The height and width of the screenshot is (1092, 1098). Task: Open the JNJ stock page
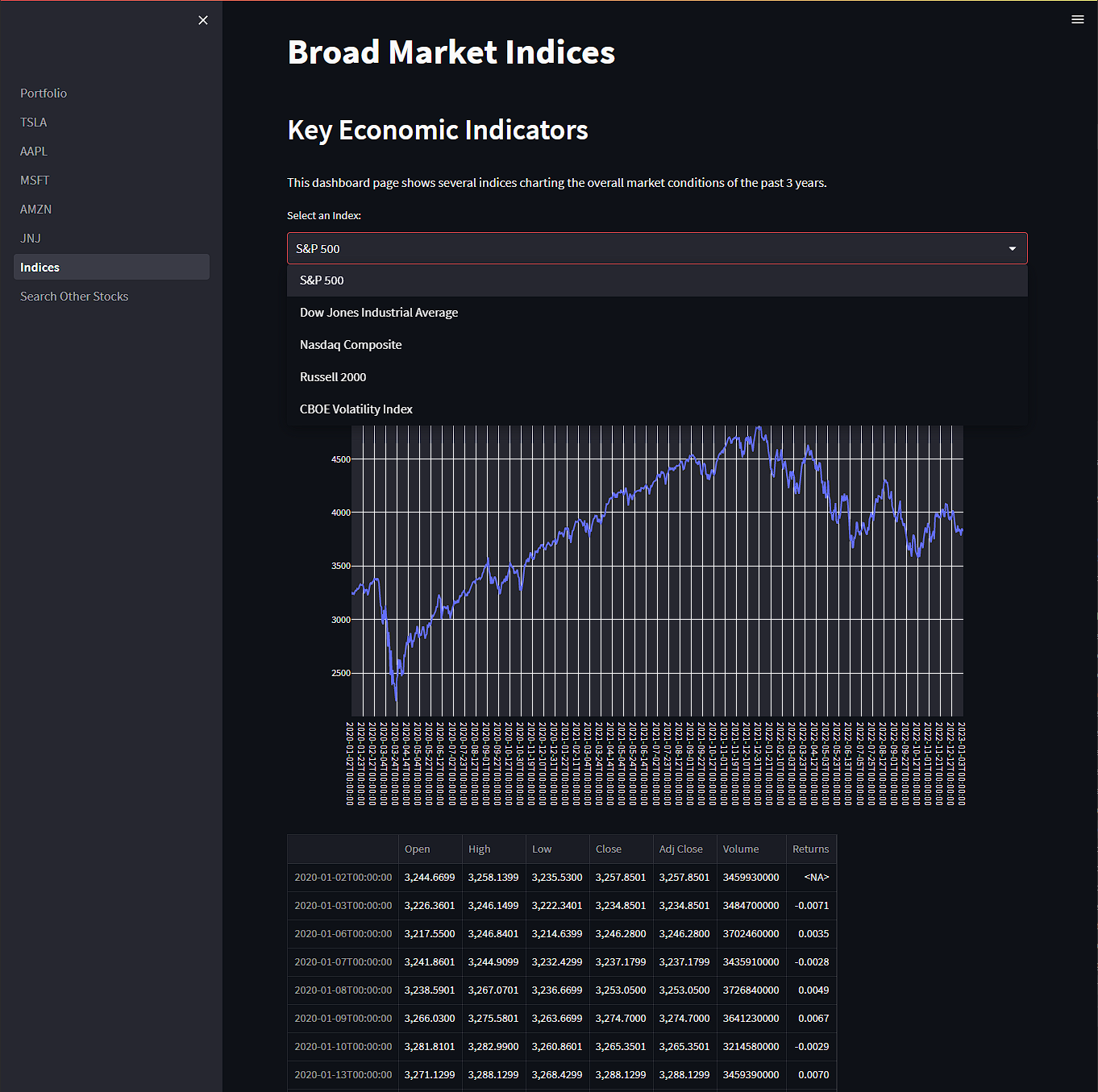31,238
